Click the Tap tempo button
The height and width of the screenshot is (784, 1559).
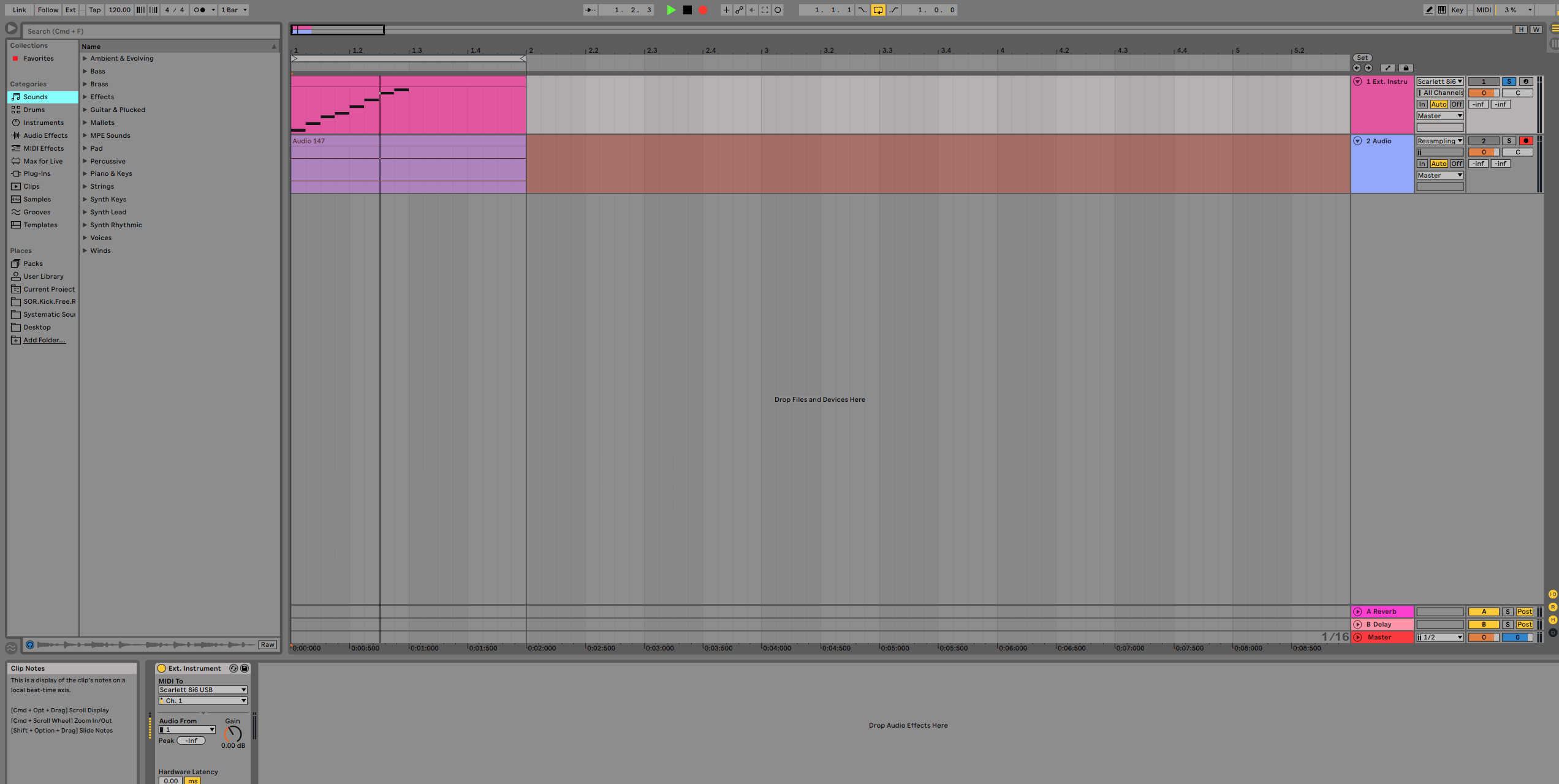point(94,10)
